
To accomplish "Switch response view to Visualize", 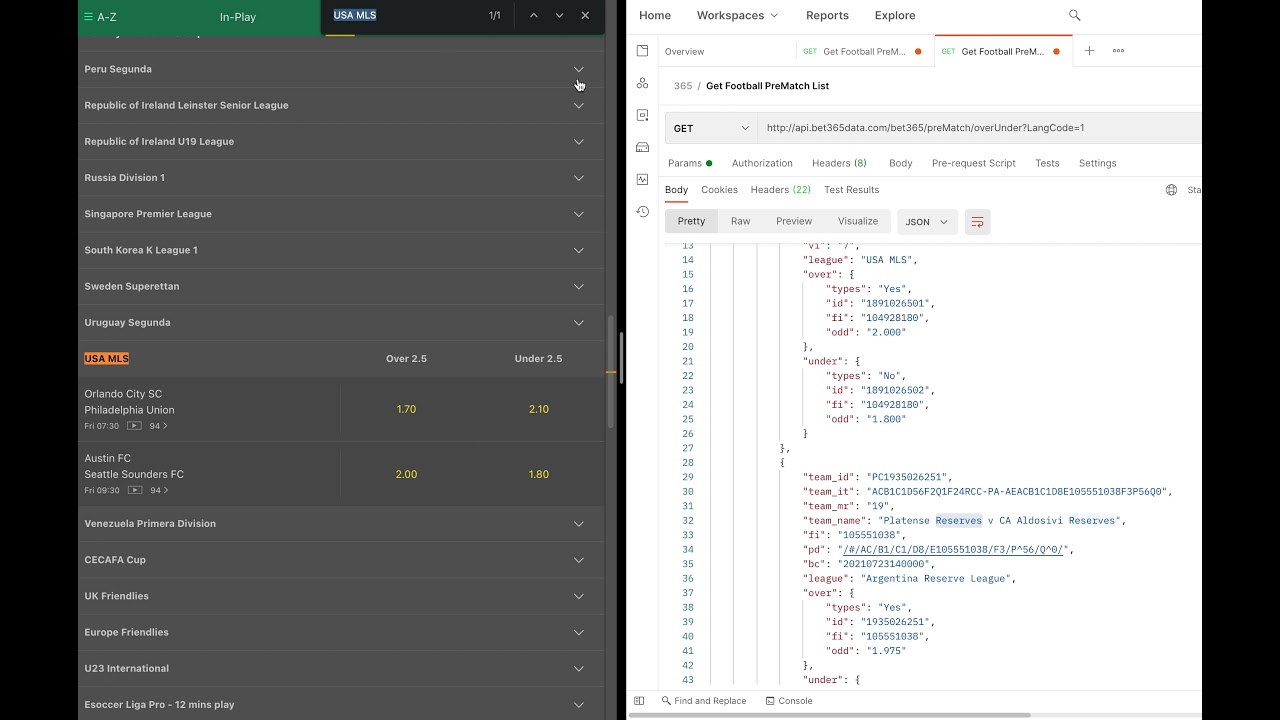I will coord(858,221).
